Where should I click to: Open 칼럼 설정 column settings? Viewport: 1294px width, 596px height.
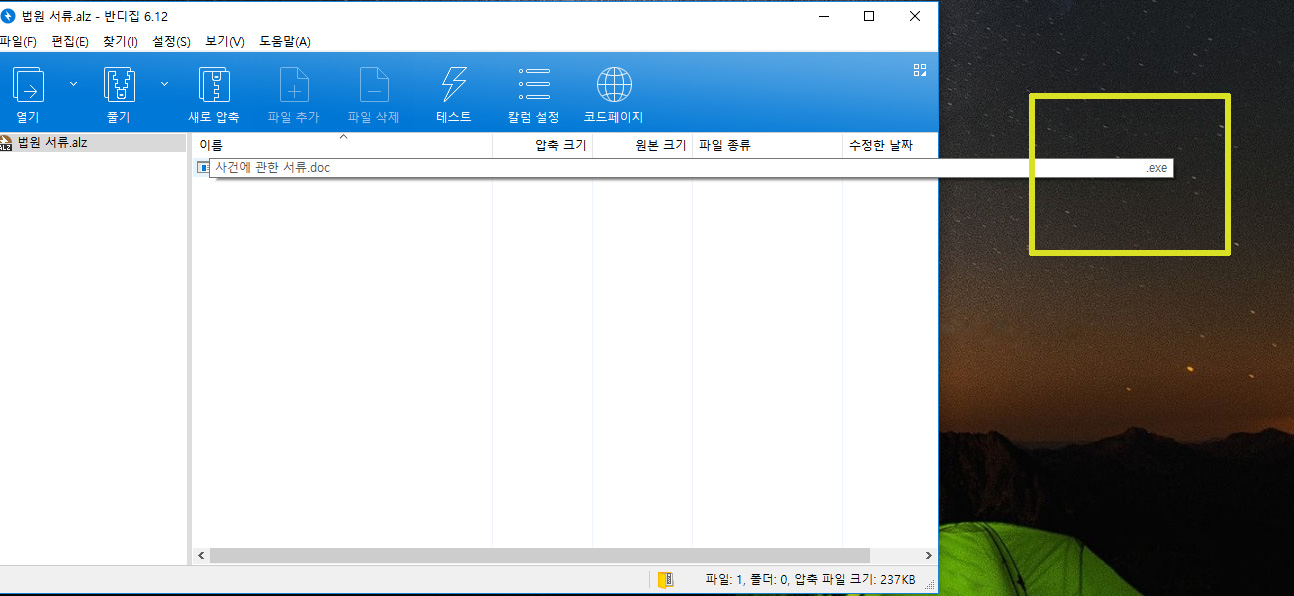(x=534, y=85)
